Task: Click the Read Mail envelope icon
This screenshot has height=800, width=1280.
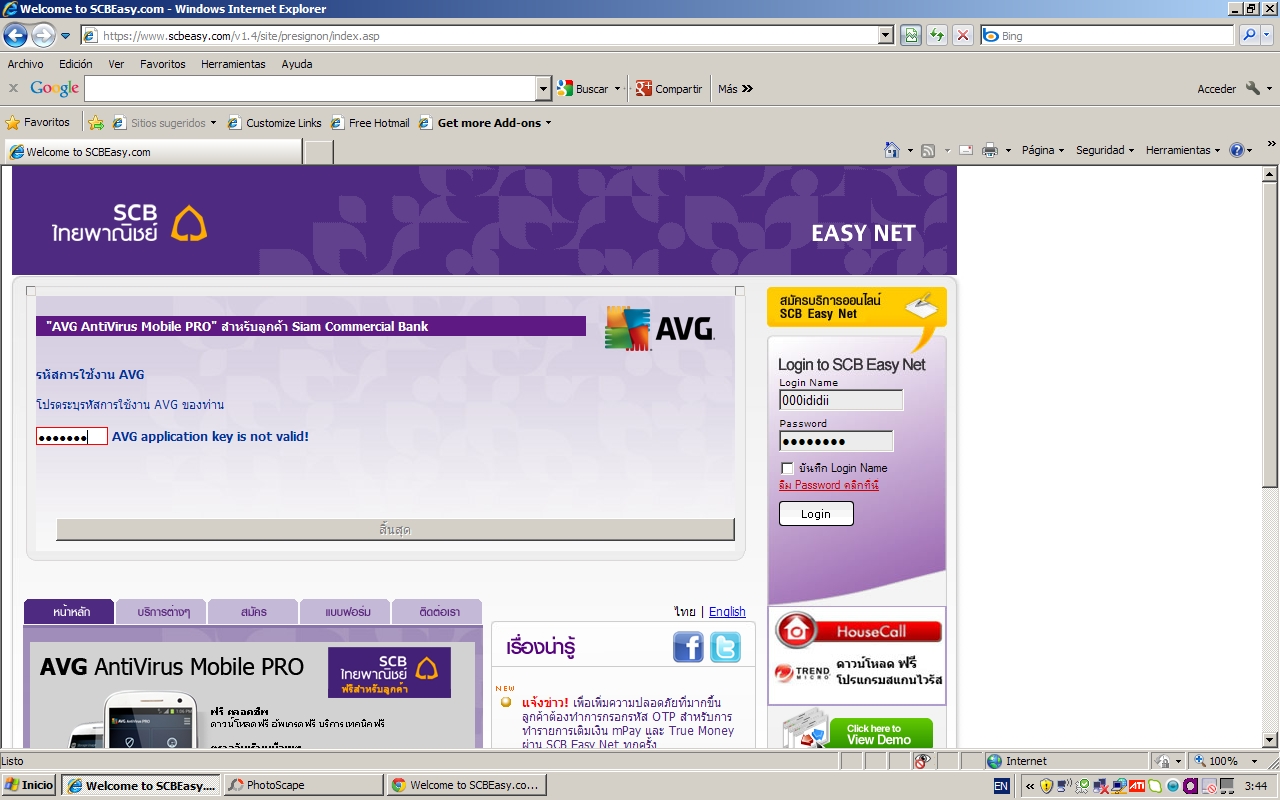Action: (966, 150)
